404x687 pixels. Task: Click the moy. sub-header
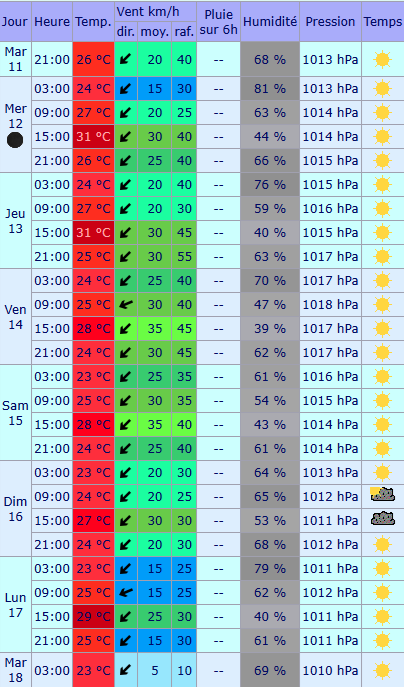[x=155, y=32]
